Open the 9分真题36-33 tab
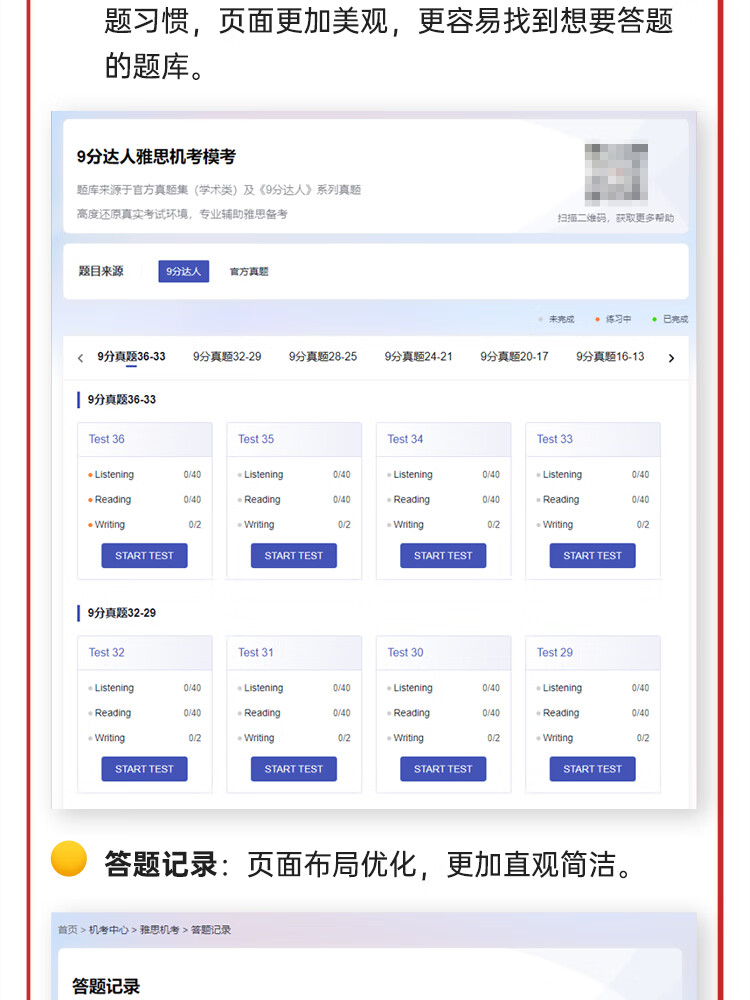 pyautogui.click(x=131, y=357)
